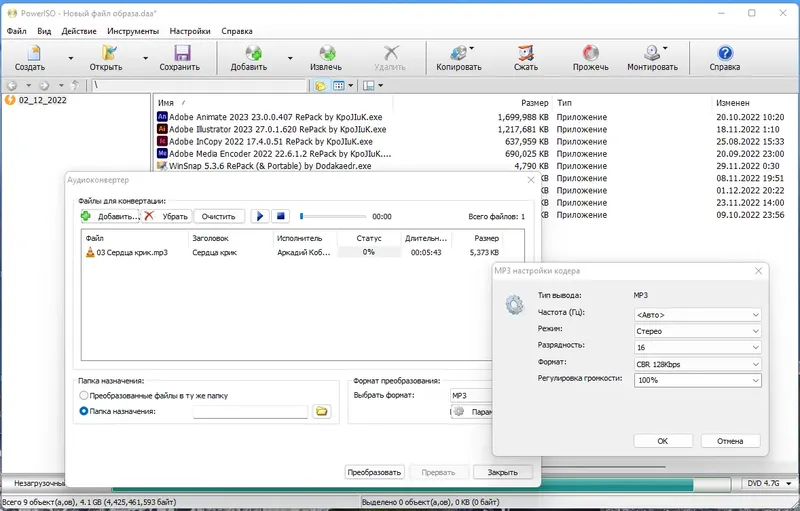Stop audio playback in the converter

click(281, 216)
